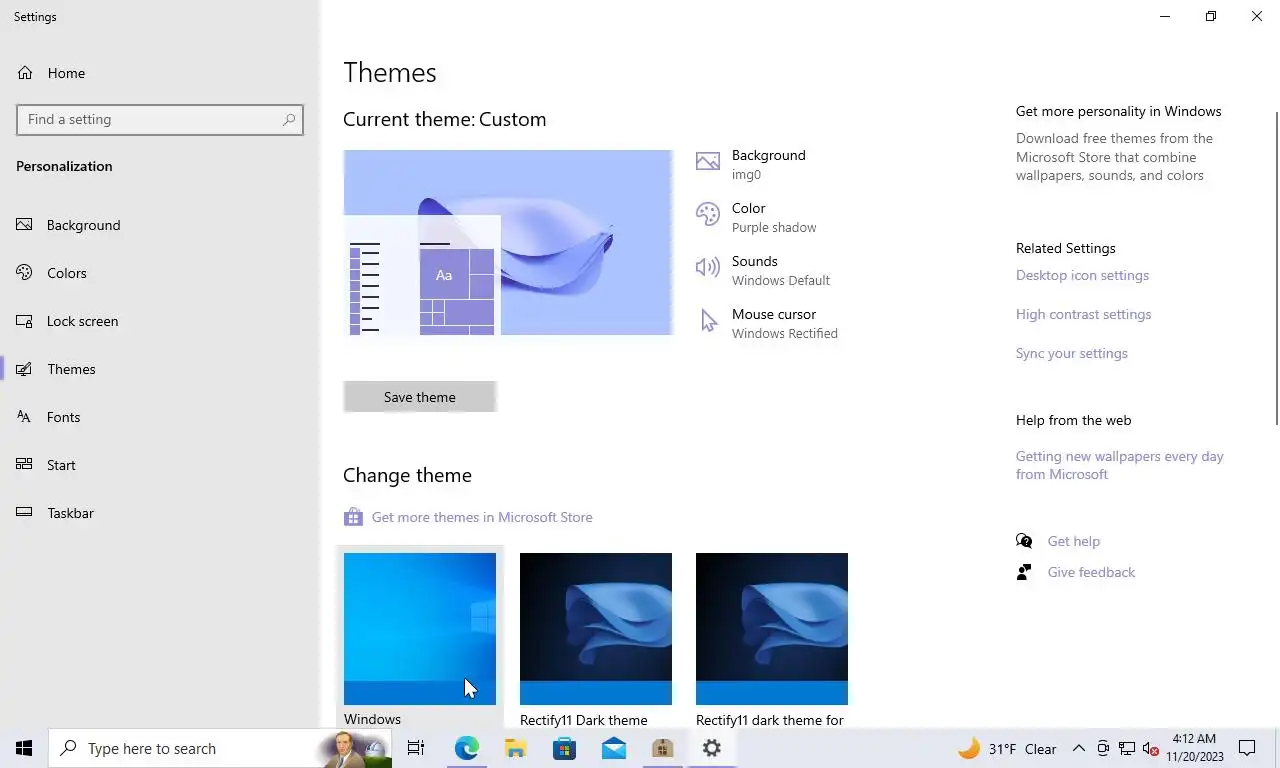Click the Color palette icon
This screenshot has height=768, width=1280.
click(x=707, y=214)
